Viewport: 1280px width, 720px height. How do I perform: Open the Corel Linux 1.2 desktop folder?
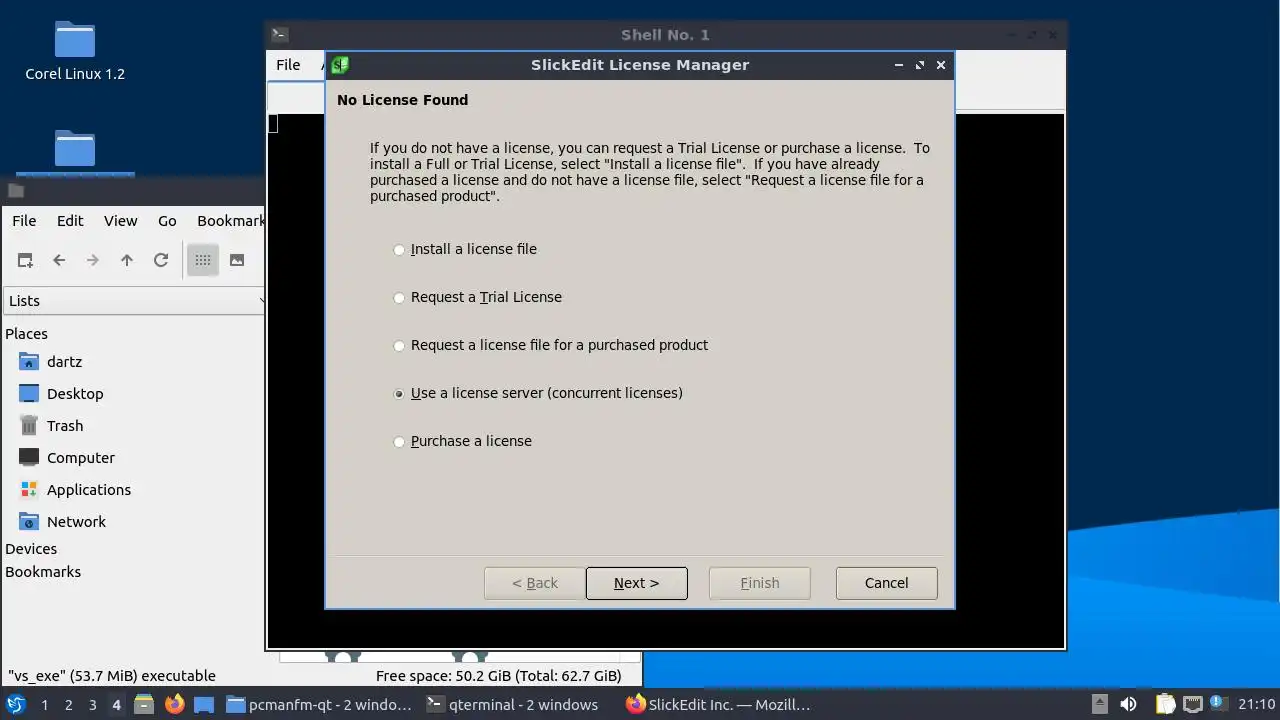tap(75, 51)
